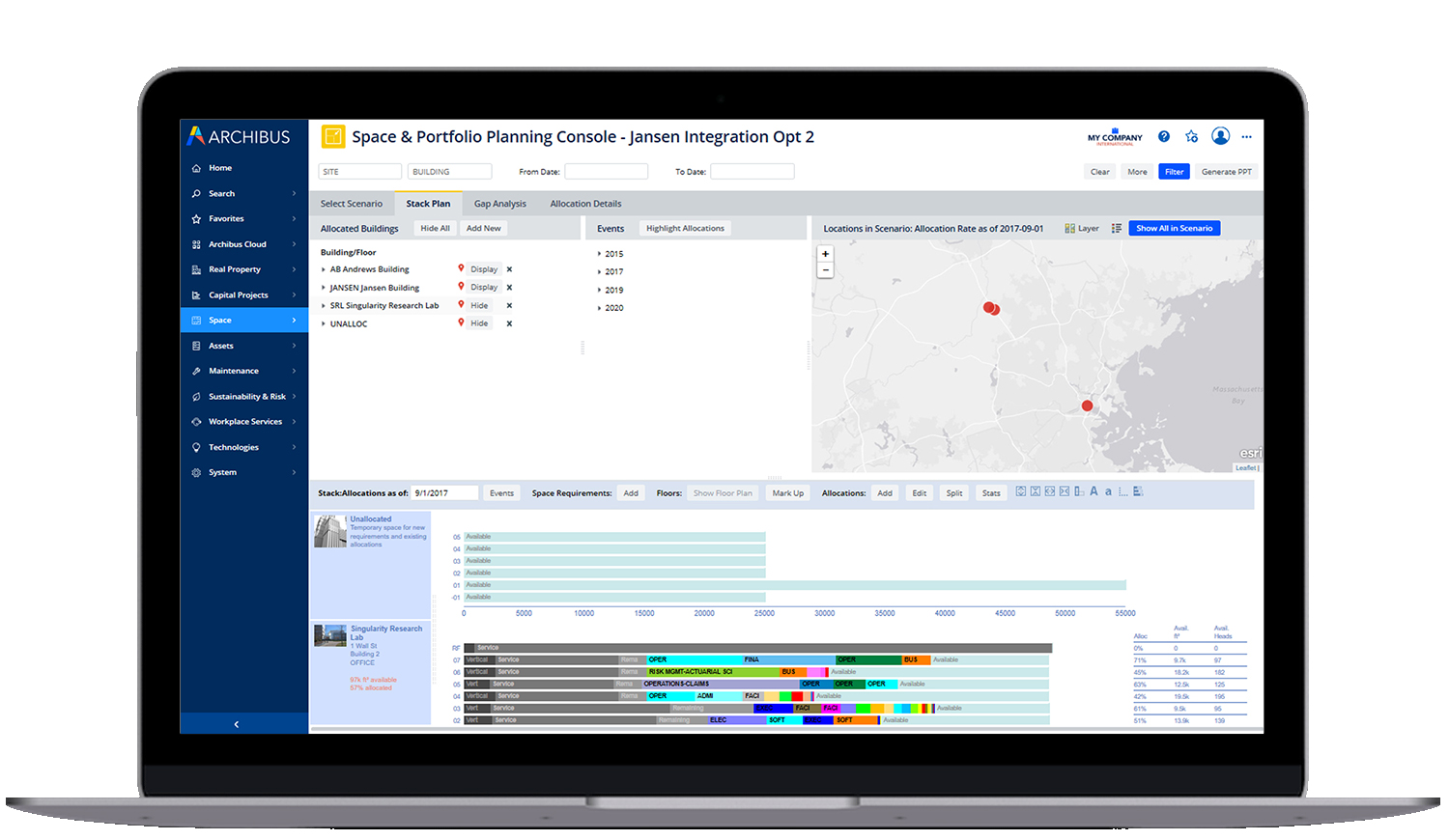Image resolution: width=1449 pixels, height=840 pixels.
Task: Select the zoom-in plus icon on the map
Action: (x=825, y=253)
